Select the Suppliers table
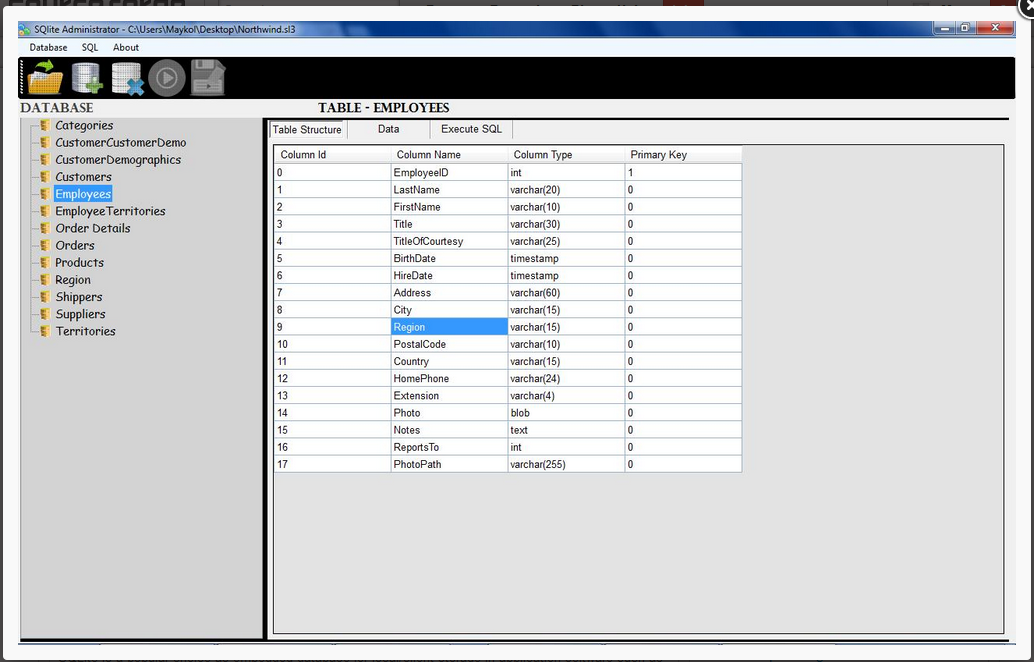This screenshot has height=662, width=1034. [x=80, y=314]
